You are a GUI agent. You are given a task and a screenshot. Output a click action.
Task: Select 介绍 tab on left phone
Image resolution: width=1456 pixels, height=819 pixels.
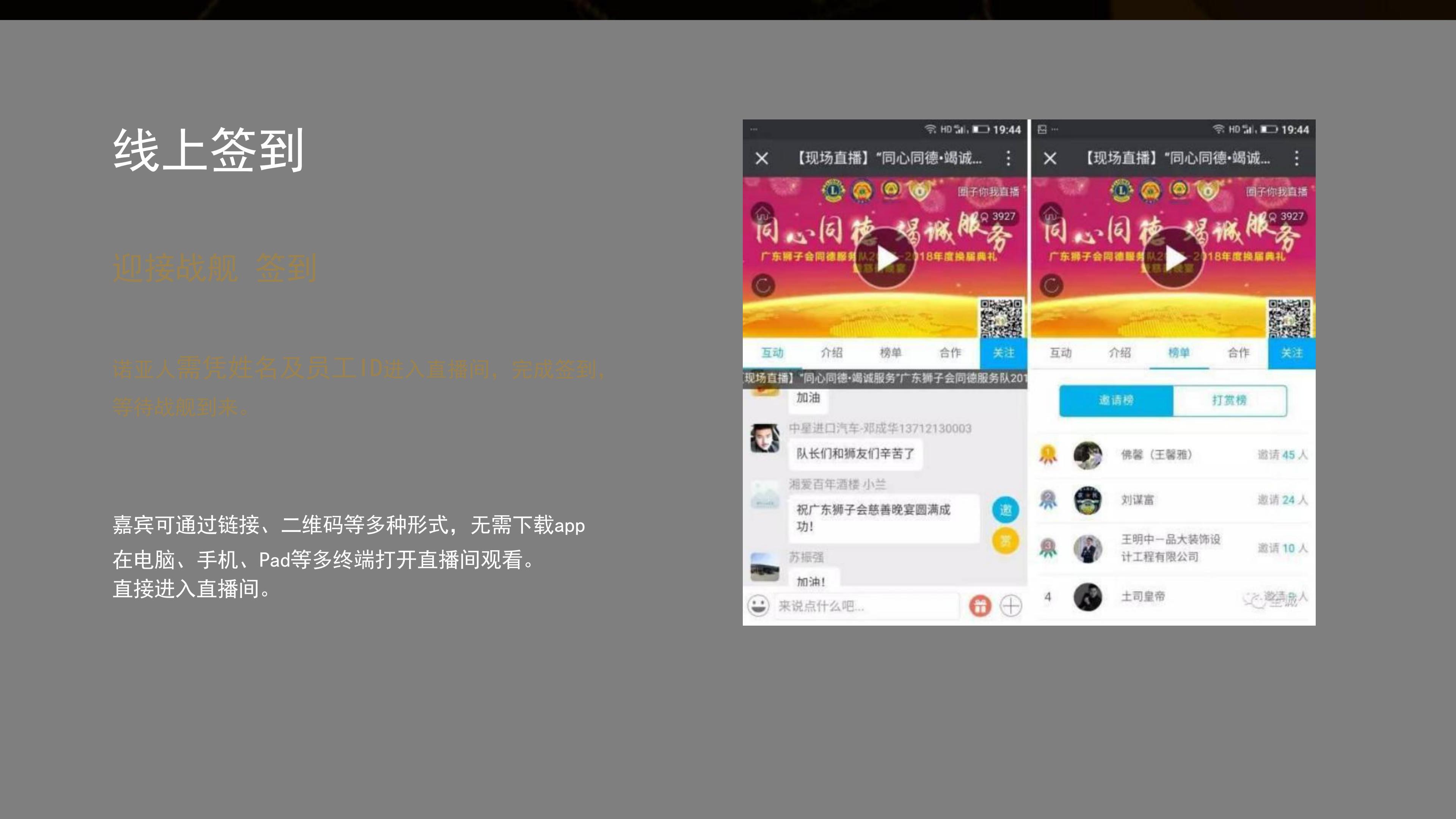[832, 353]
